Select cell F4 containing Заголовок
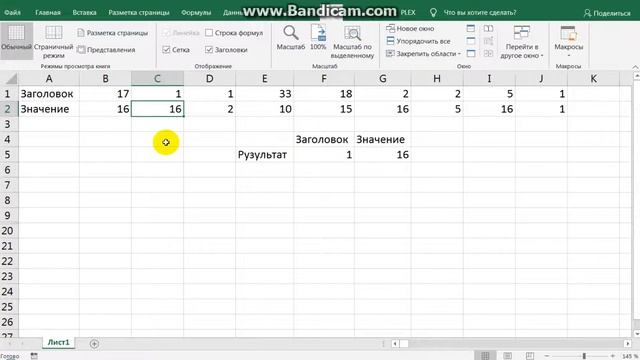 coord(324,140)
